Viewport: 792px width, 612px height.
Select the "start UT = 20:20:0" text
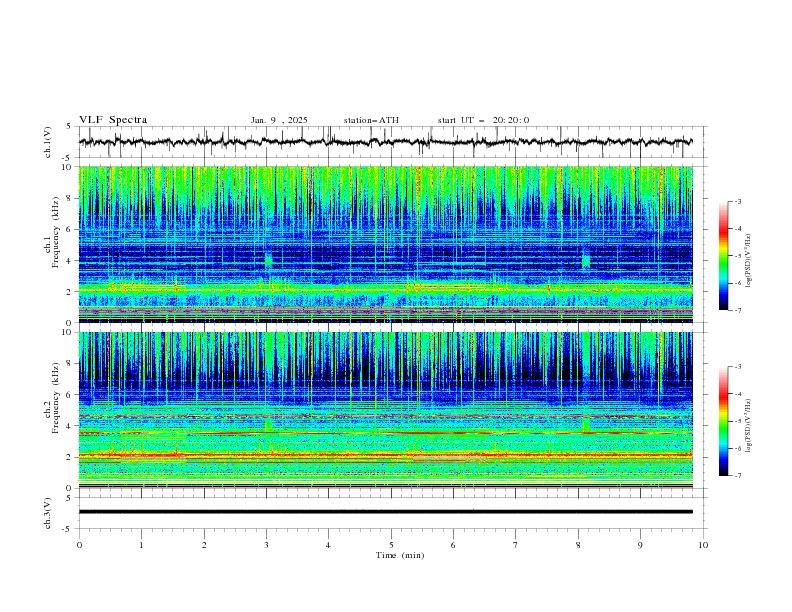point(483,120)
